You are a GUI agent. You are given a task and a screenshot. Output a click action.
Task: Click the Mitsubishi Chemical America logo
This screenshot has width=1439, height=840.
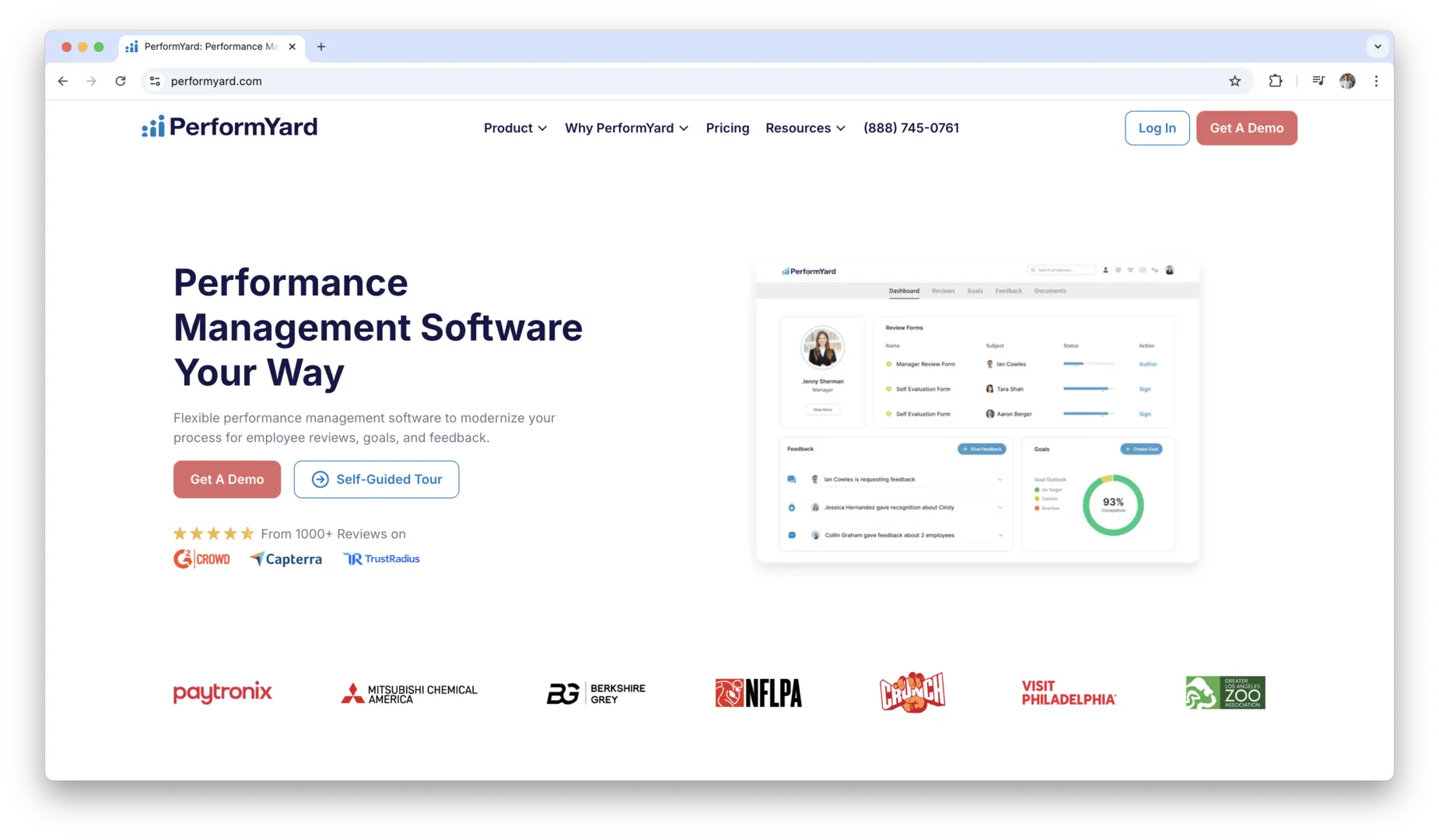point(409,694)
